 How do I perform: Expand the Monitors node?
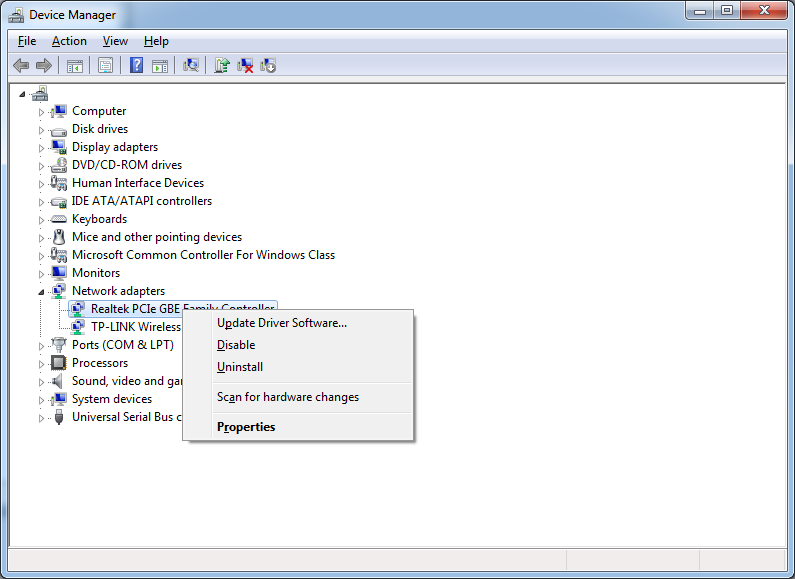(42, 274)
